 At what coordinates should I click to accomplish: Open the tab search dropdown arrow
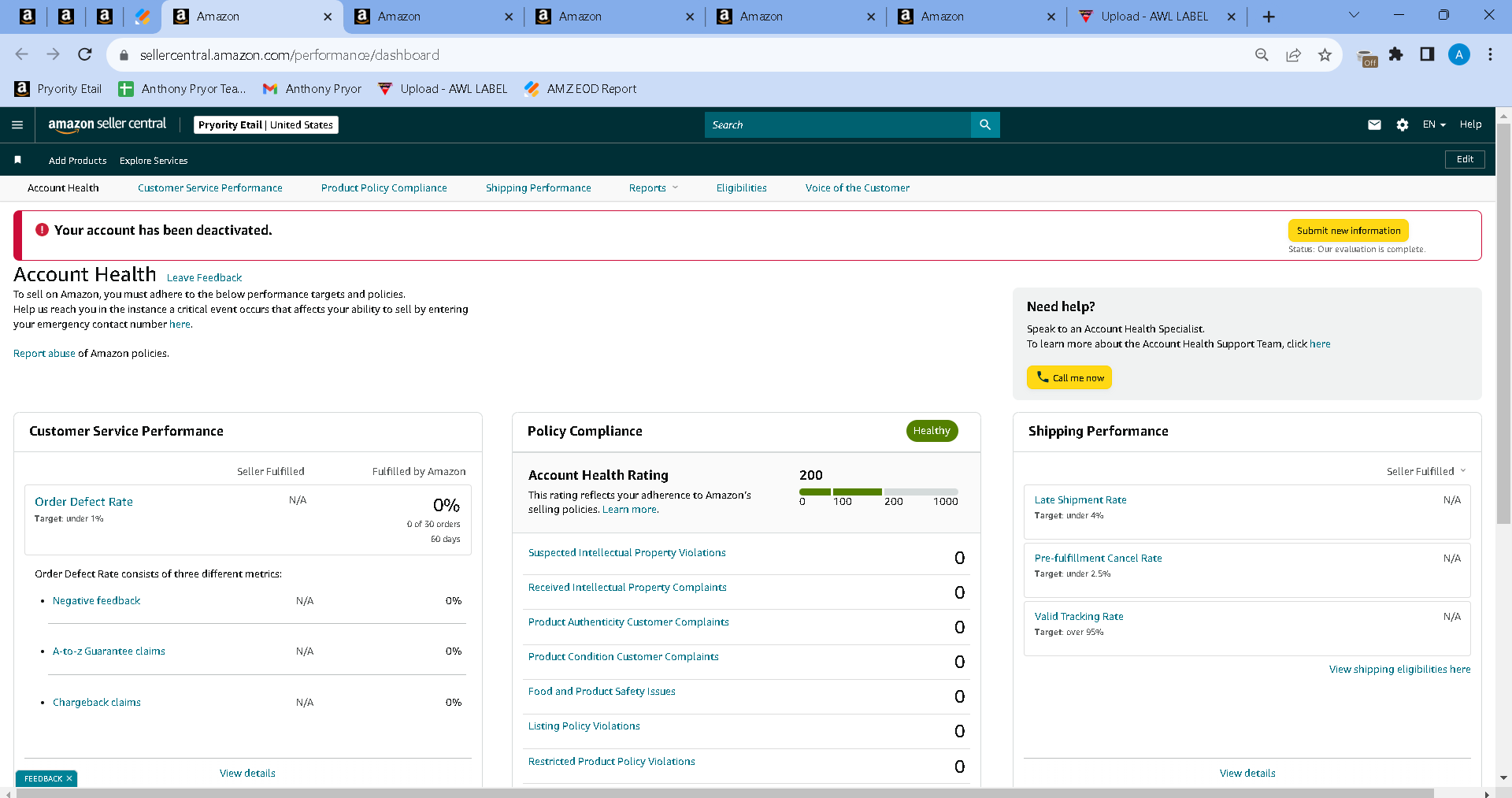pos(1354,15)
